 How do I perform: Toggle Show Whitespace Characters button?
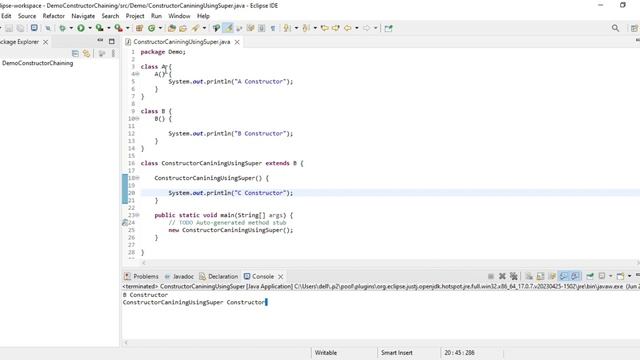(273, 28)
